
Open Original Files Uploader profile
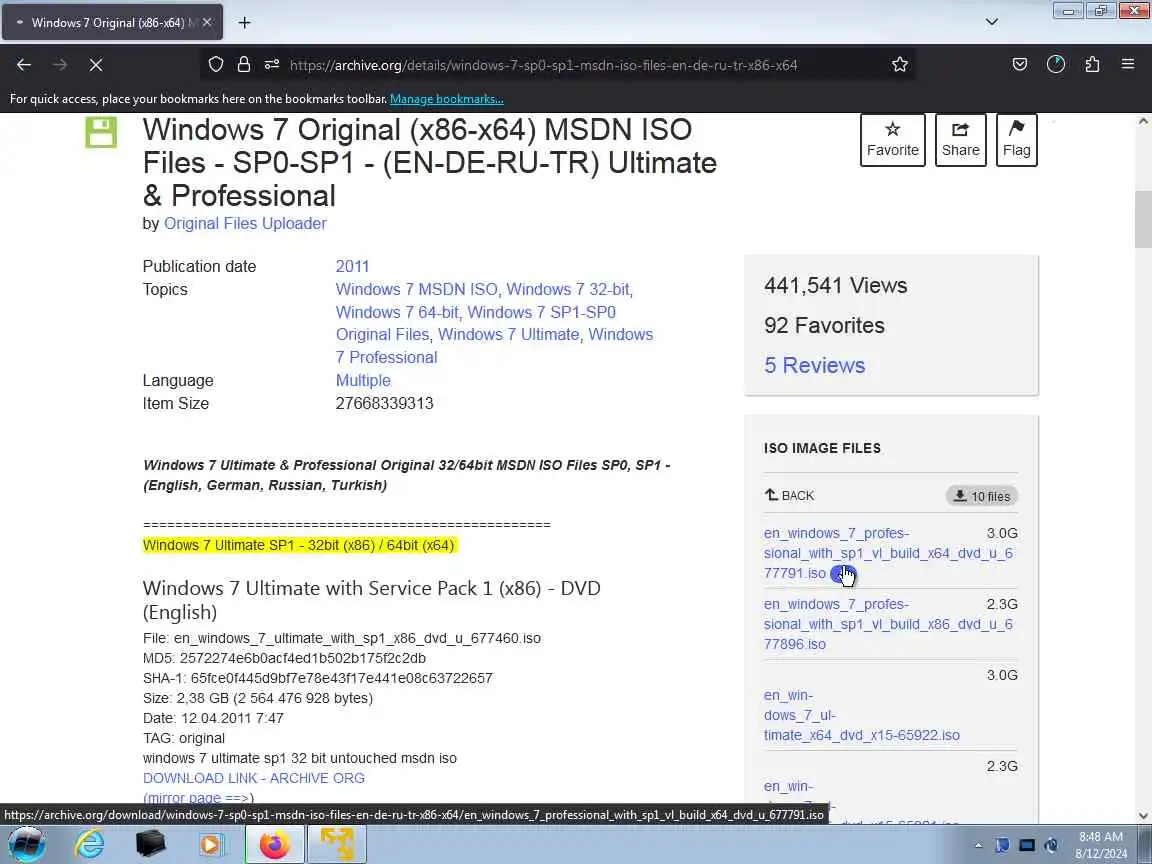coord(245,223)
